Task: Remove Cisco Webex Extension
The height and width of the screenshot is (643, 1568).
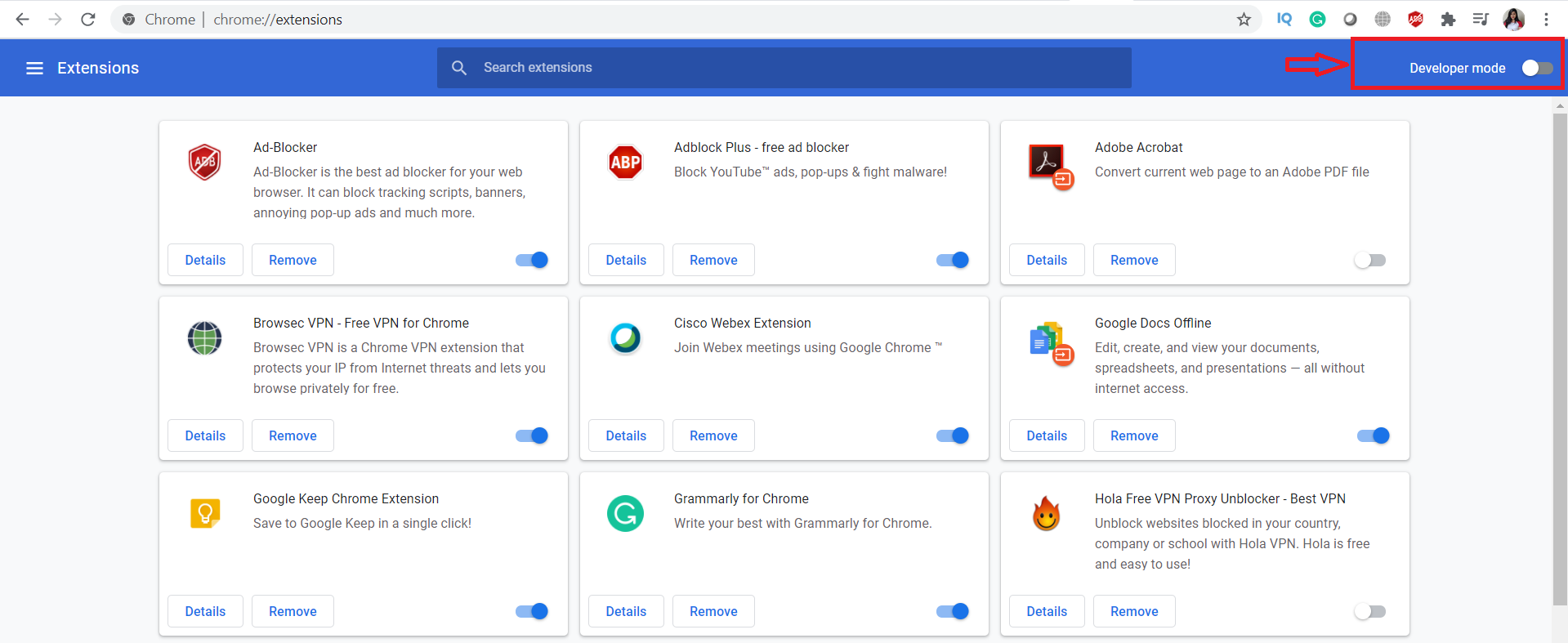Action: [713, 435]
